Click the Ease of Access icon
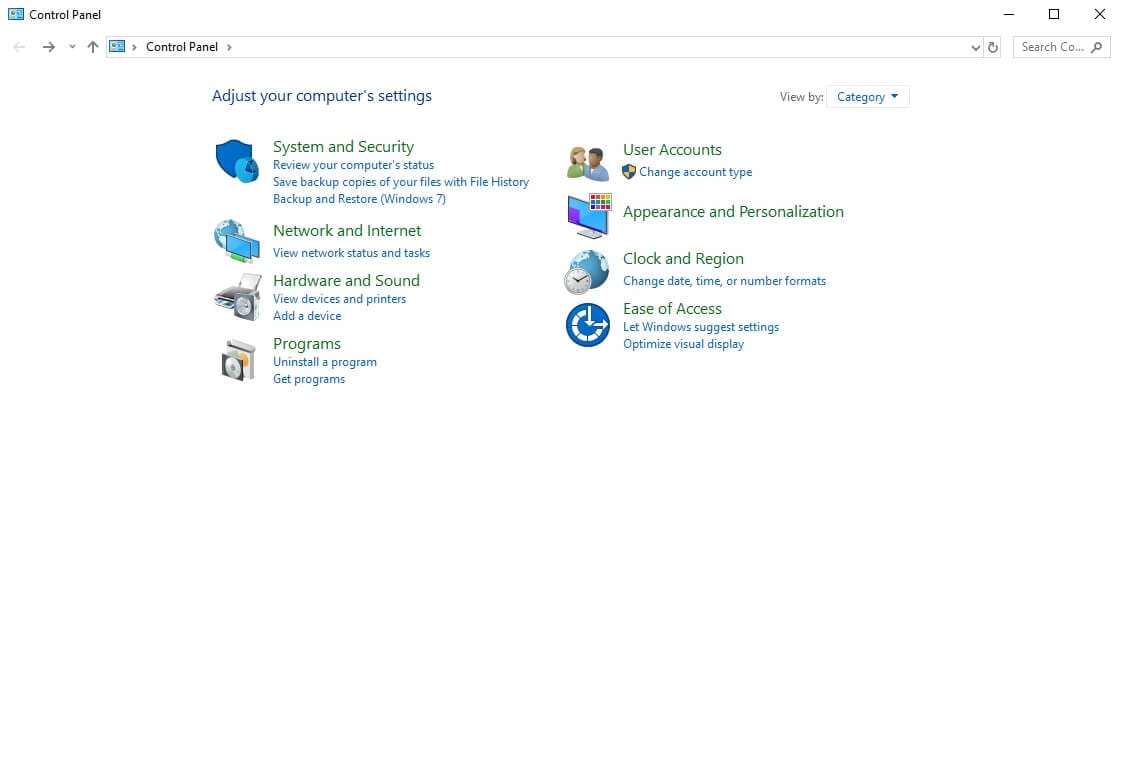 [587, 325]
